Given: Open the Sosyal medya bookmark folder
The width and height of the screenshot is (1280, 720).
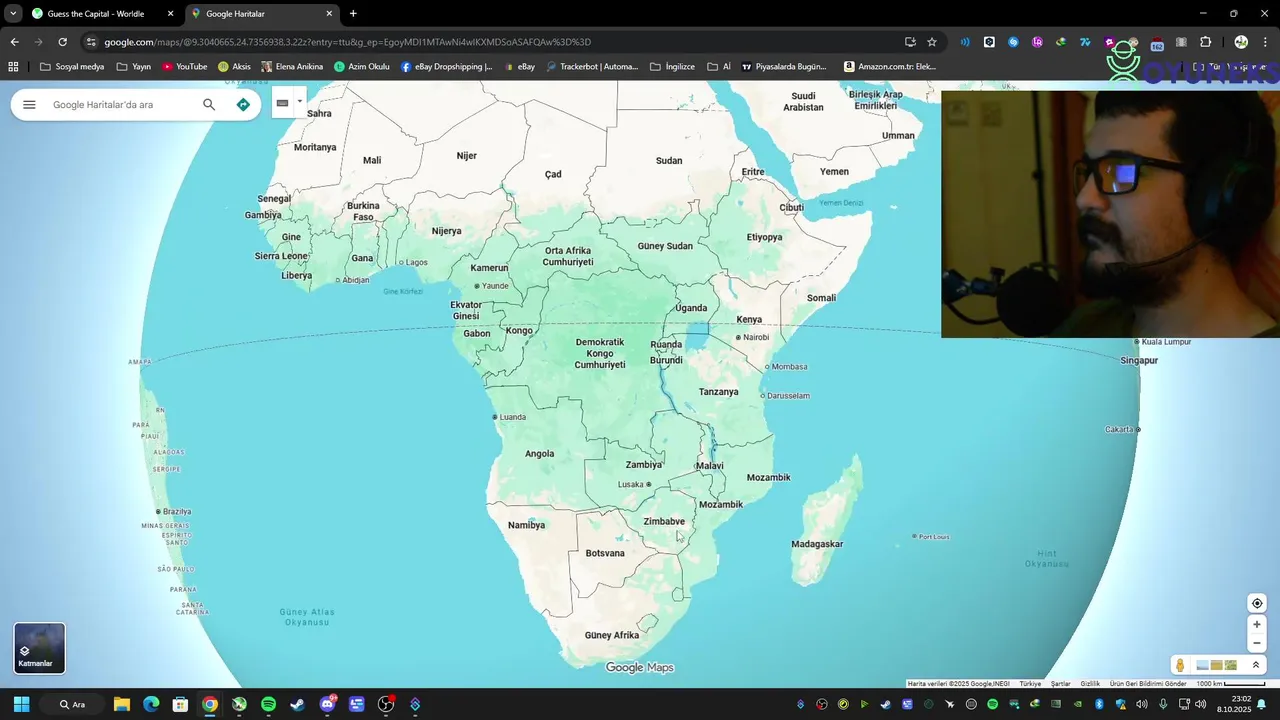Looking at the screenshot, I should [72, 67].
